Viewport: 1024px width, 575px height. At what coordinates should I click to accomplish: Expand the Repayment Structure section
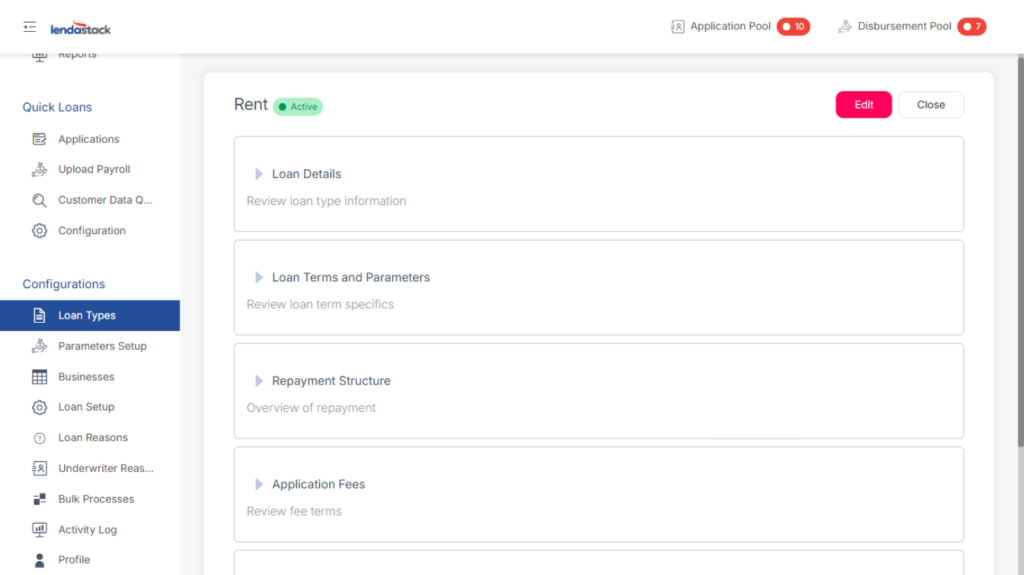click(x=259, y=381)
